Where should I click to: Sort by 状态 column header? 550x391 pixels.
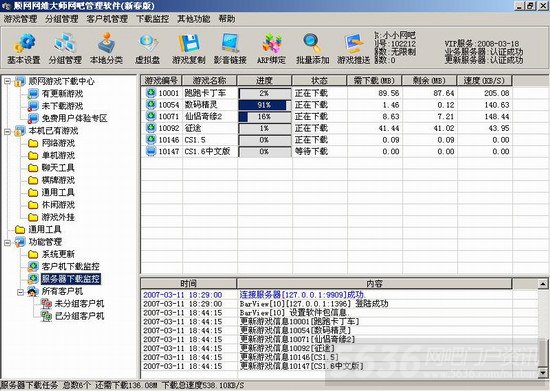point(320,81)
